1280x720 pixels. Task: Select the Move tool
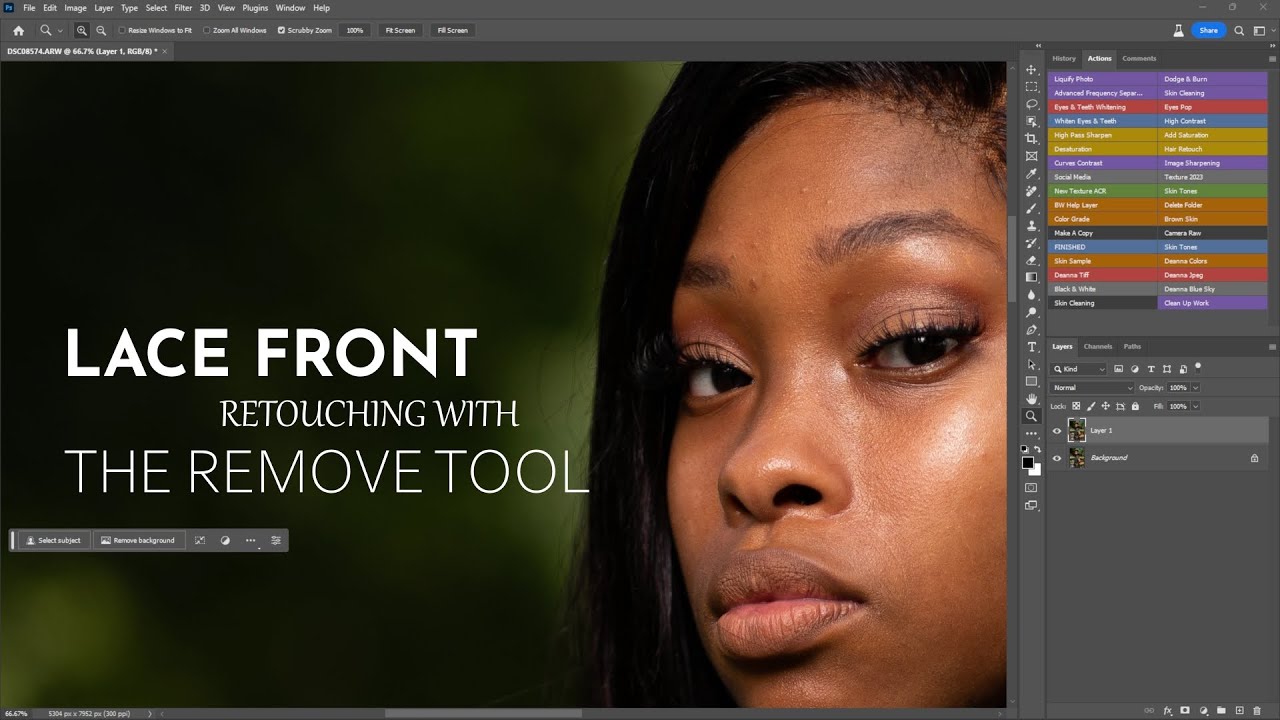[1031, 69]
